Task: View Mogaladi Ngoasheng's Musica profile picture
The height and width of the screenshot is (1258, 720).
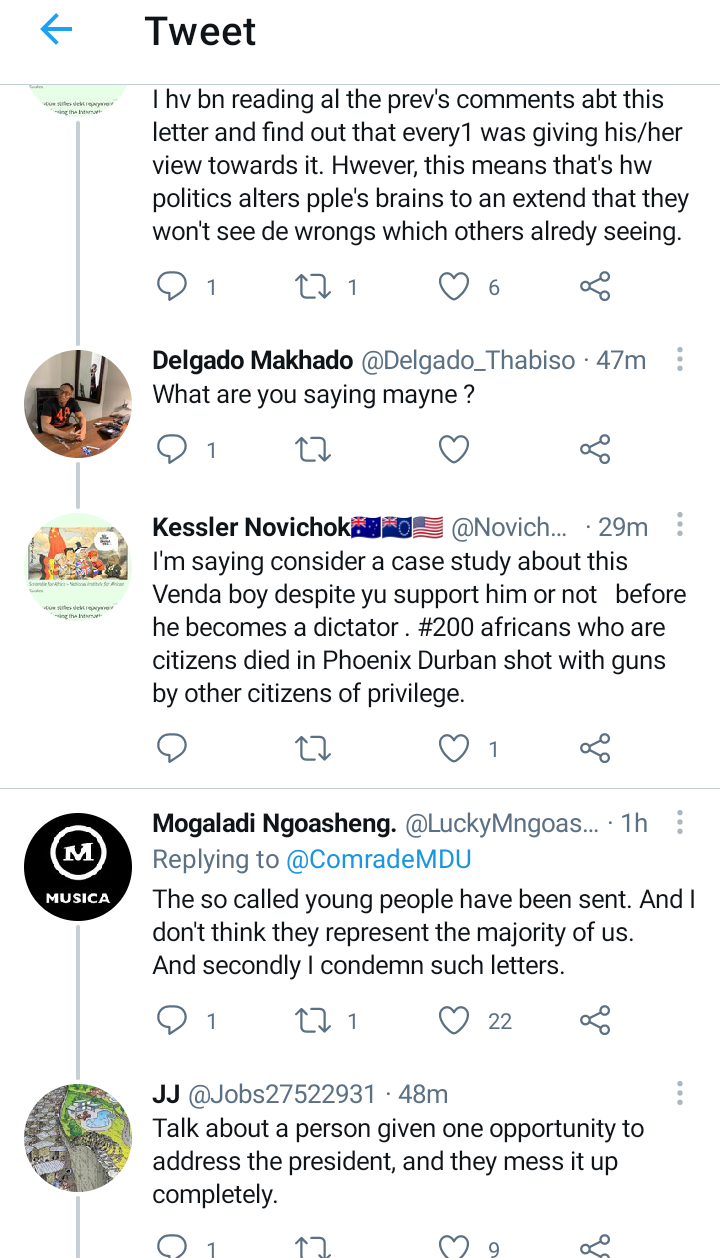Action: [x=78, y=866]
